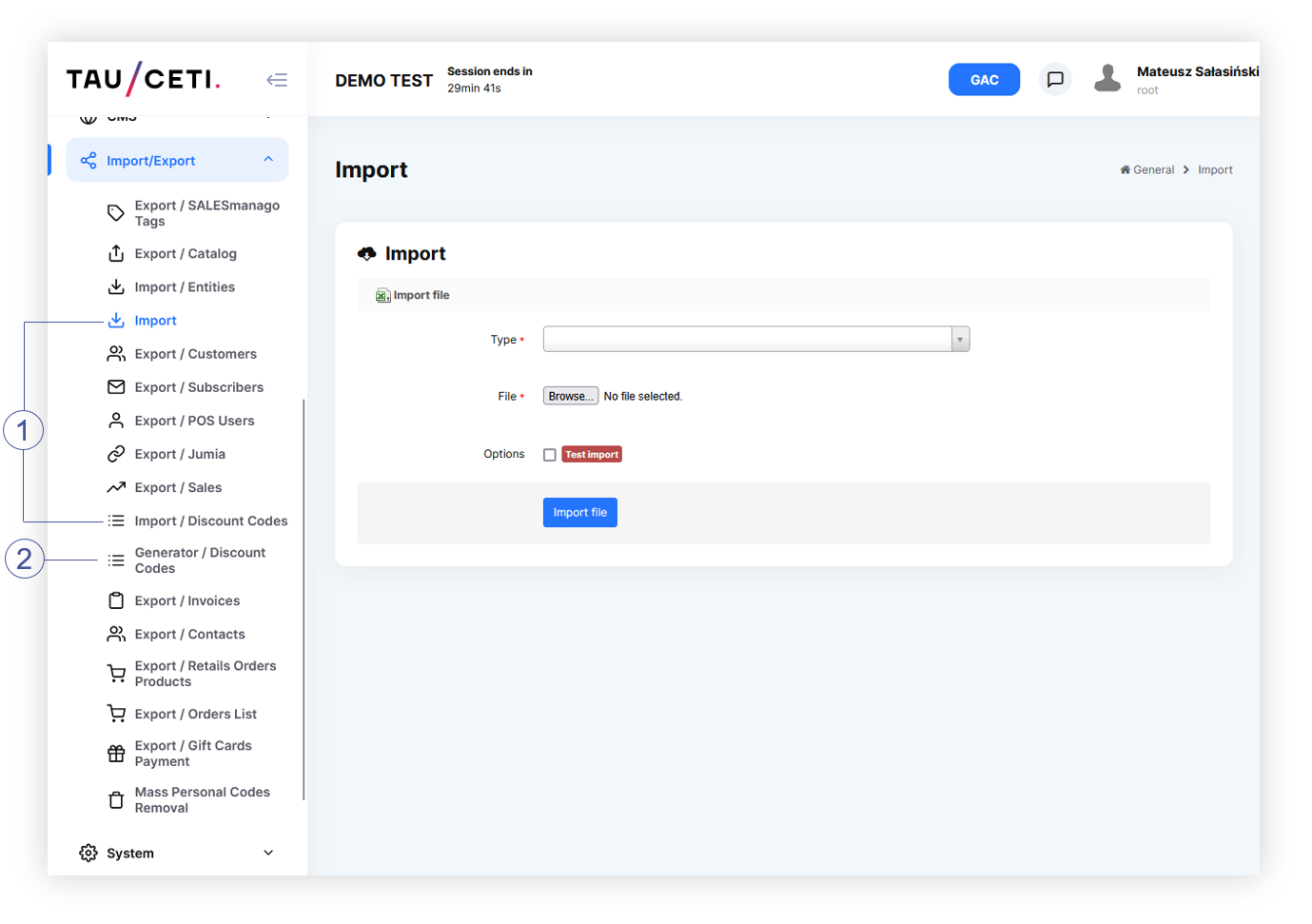
Task: Open Generator / Discount Codes page
Action: (x=200, y=560)
